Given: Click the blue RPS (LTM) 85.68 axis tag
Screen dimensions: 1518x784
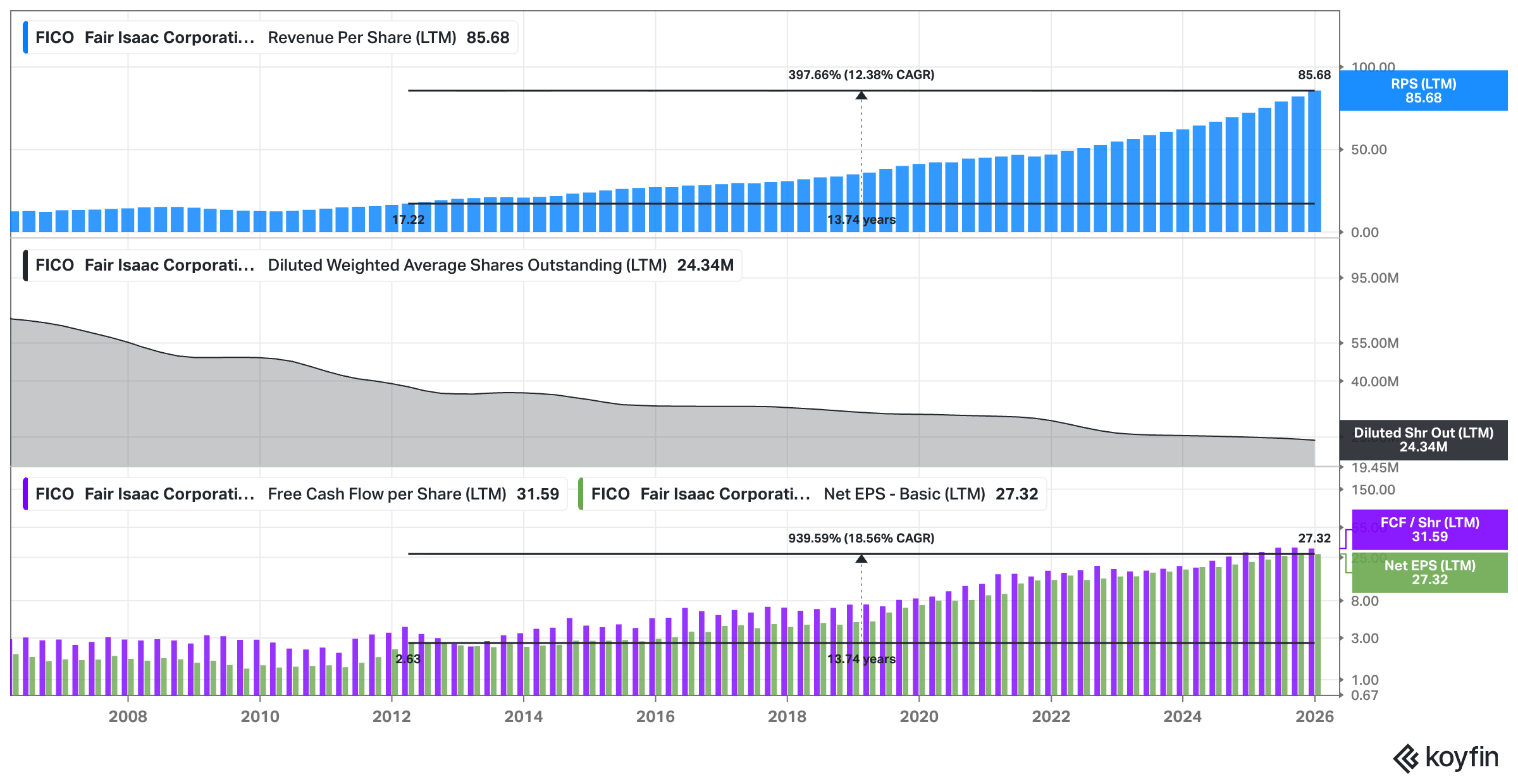Looking at the screenshot, I should pos(1423,90).
